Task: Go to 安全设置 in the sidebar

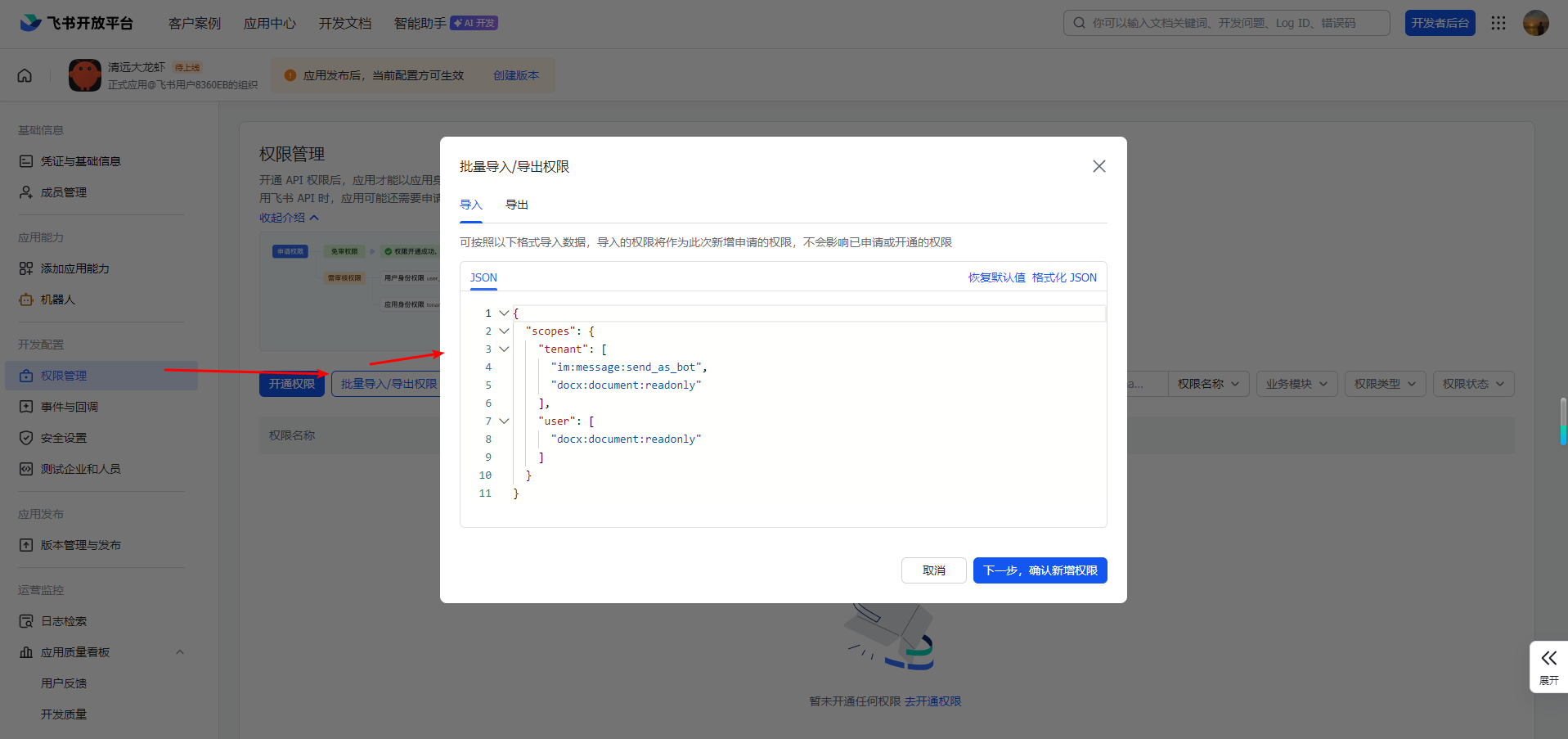Action: pyautogui.click(x=62, y=437)
